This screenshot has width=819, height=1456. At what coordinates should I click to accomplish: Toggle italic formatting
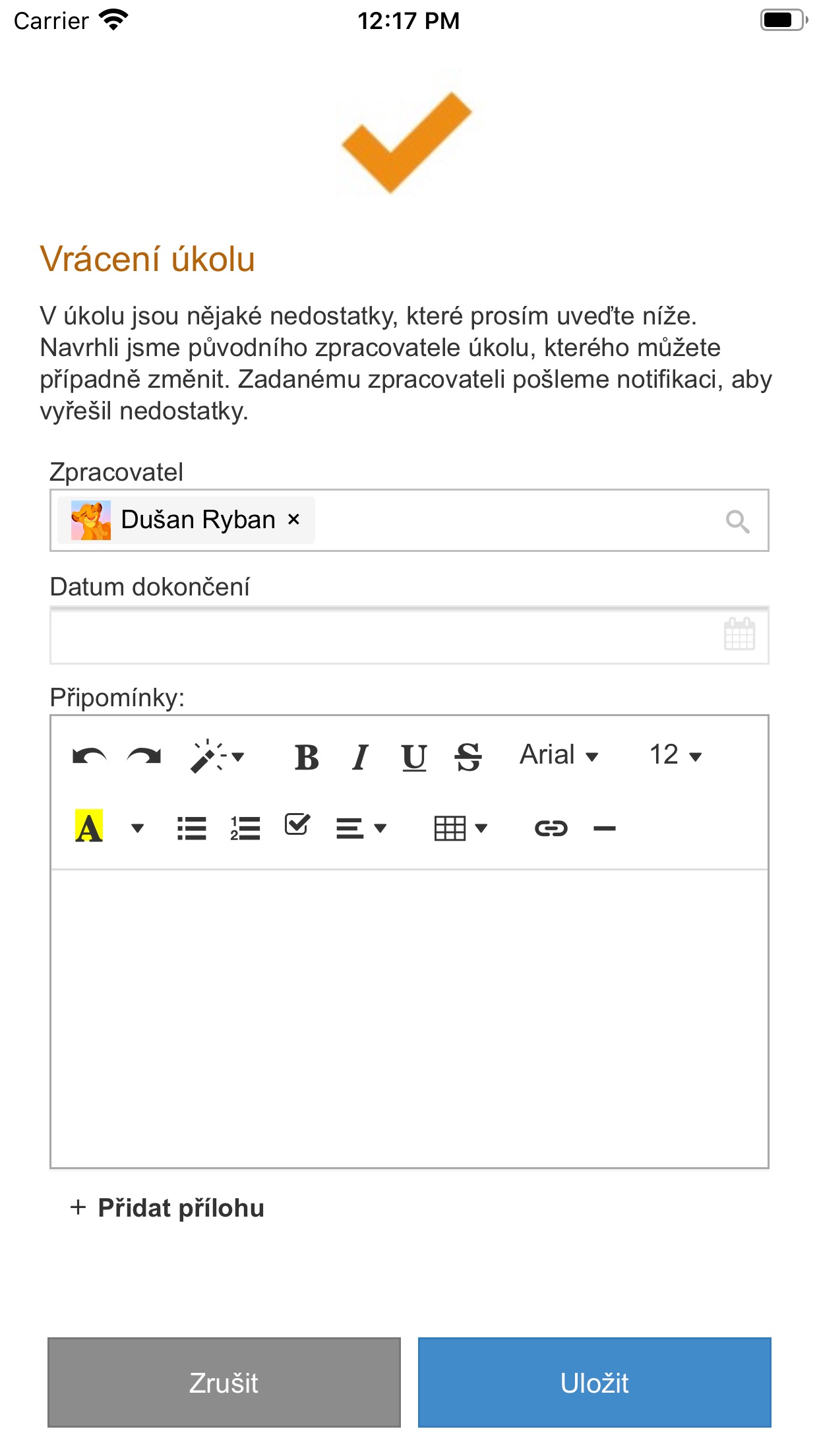(x=360, y=757)
